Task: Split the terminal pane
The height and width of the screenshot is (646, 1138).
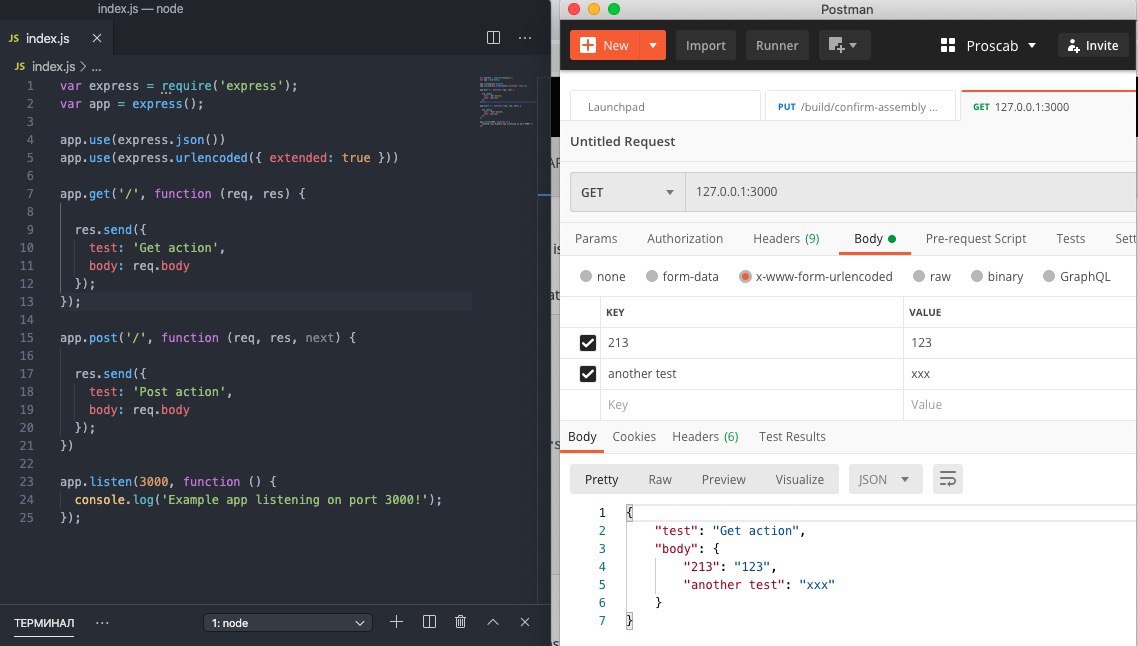Action: click(x=429, y=622)
